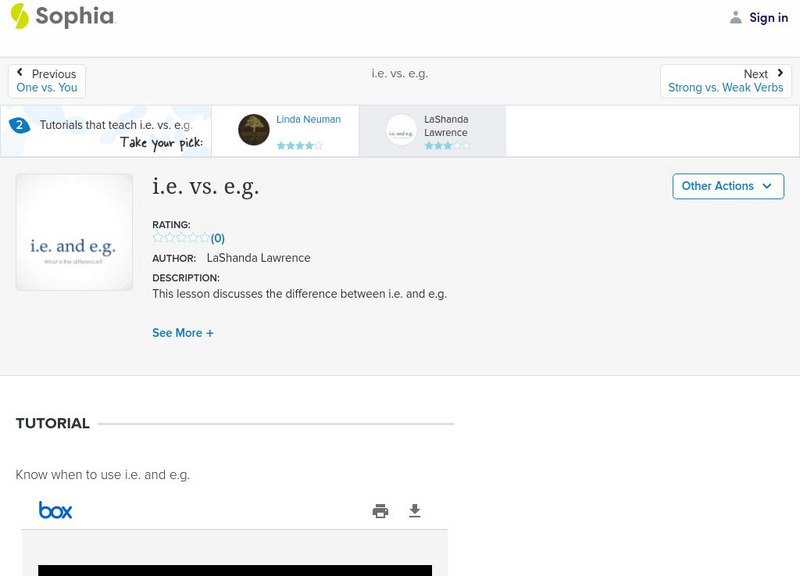Screen dimensions: 800x576
Task: Click the i.e. and e.g. tutorial thumbnail
Action: [74, 232]
